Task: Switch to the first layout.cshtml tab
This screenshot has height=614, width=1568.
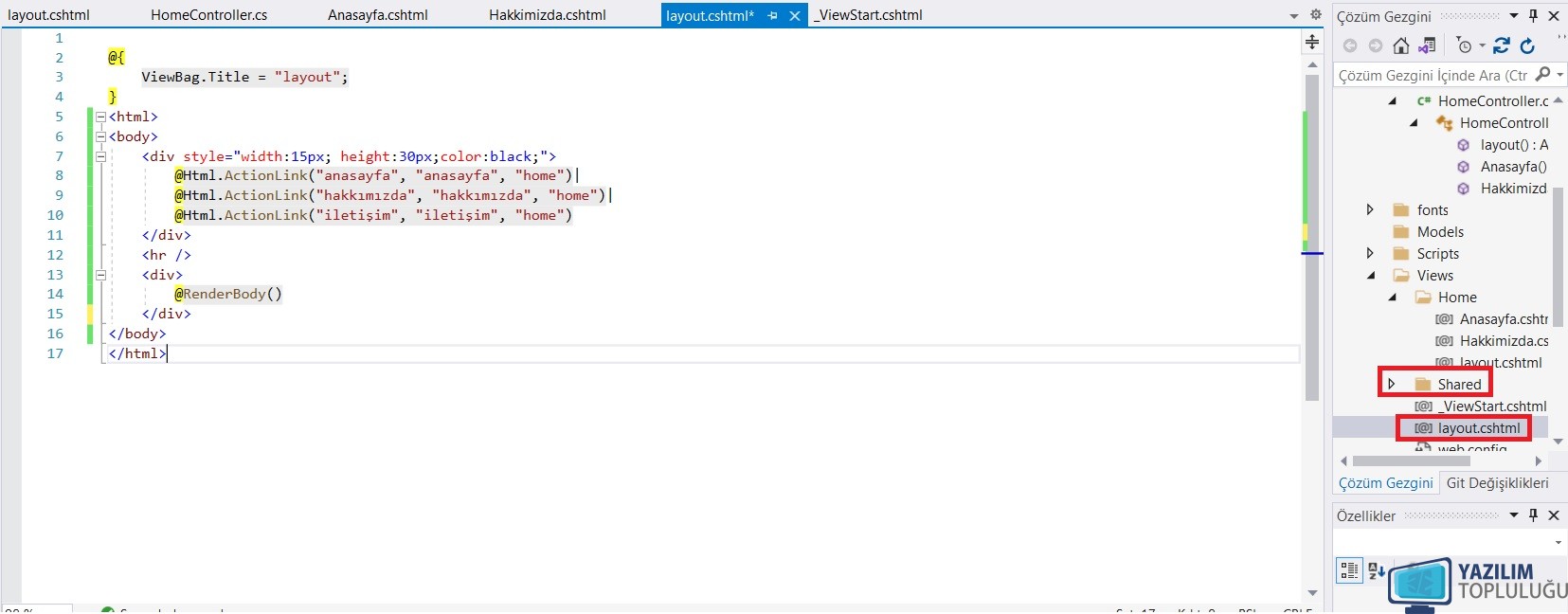Action: [48, 15]
